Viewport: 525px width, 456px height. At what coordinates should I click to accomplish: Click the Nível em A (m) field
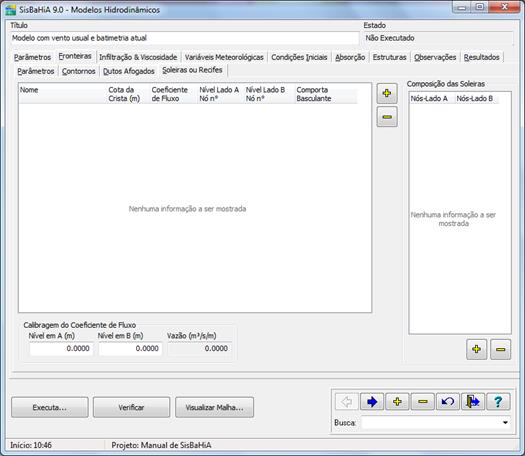click(61, 349)
